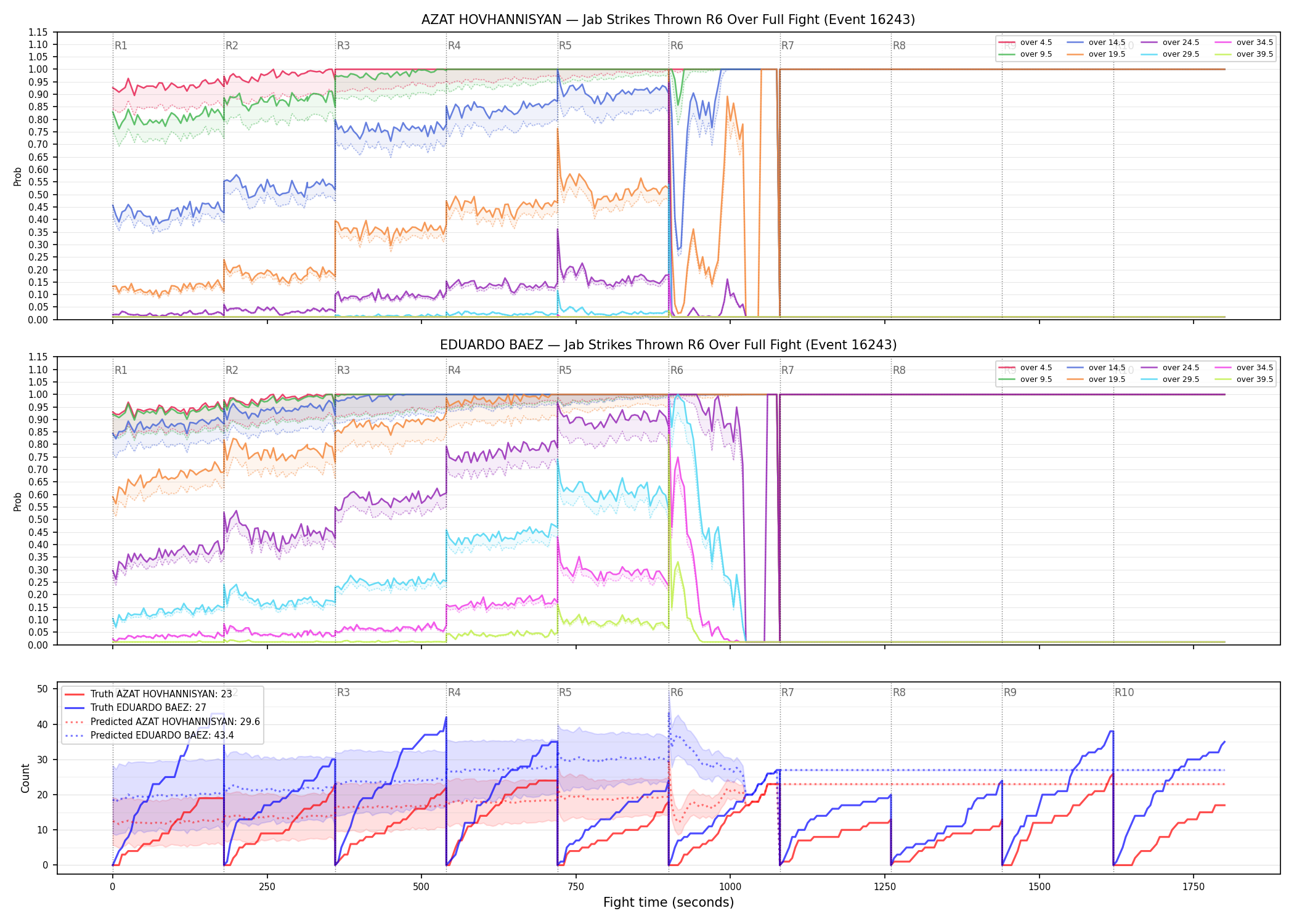Viewport: 1294px width, 924px height.
Task: Click the 750 tick on the time axis
Action: [576, 887]
